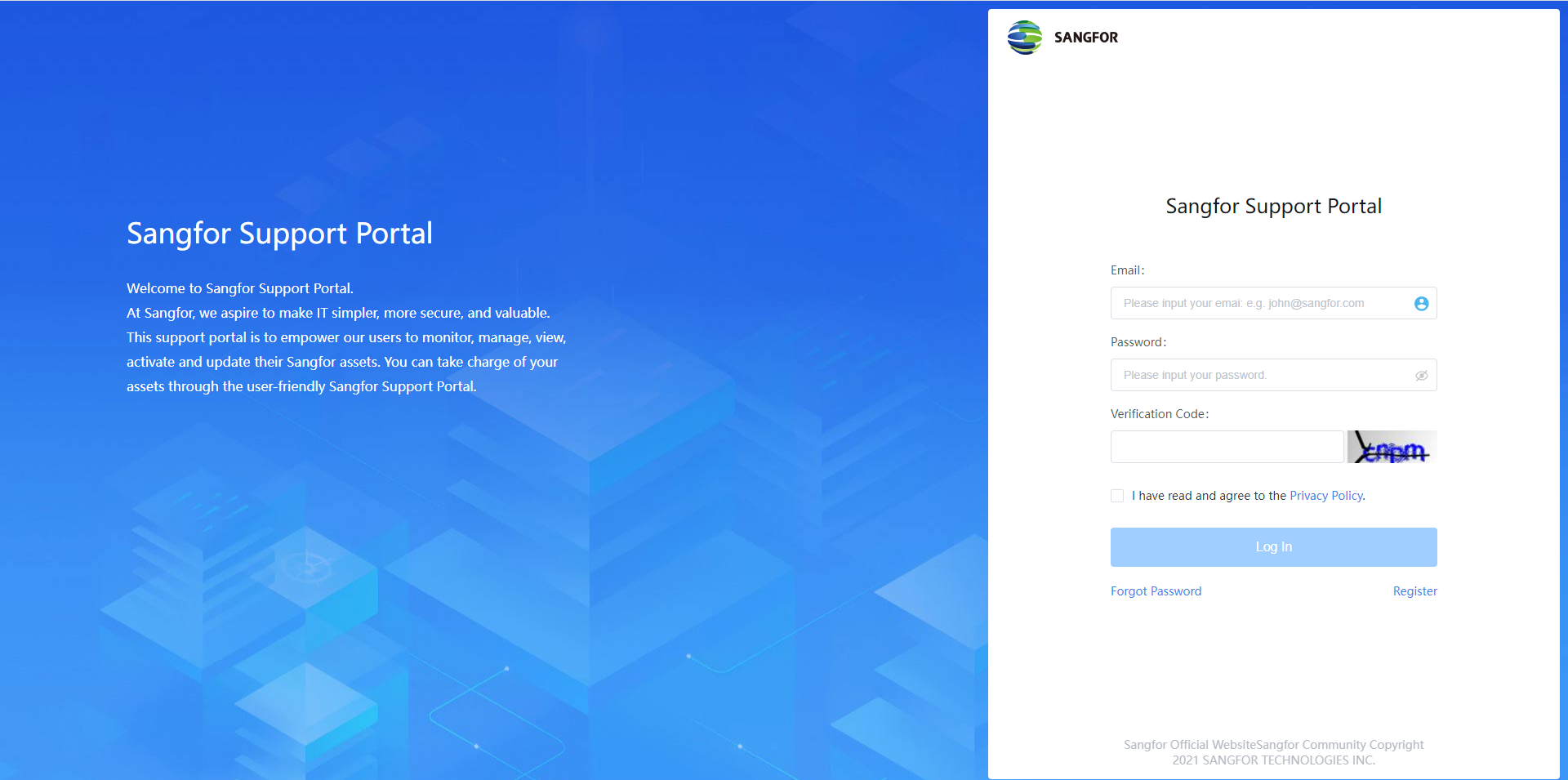Open the Register link
Image resolution: width=1568 pixels, height=780 pixels.
tap(1414, 591)
